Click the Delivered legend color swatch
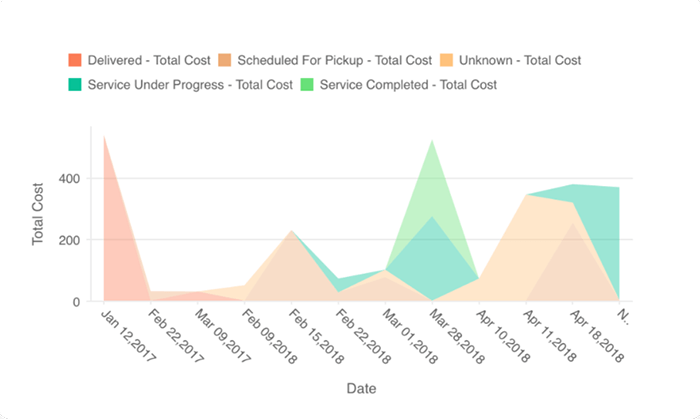Screen dimensions: 700x419 75,60
